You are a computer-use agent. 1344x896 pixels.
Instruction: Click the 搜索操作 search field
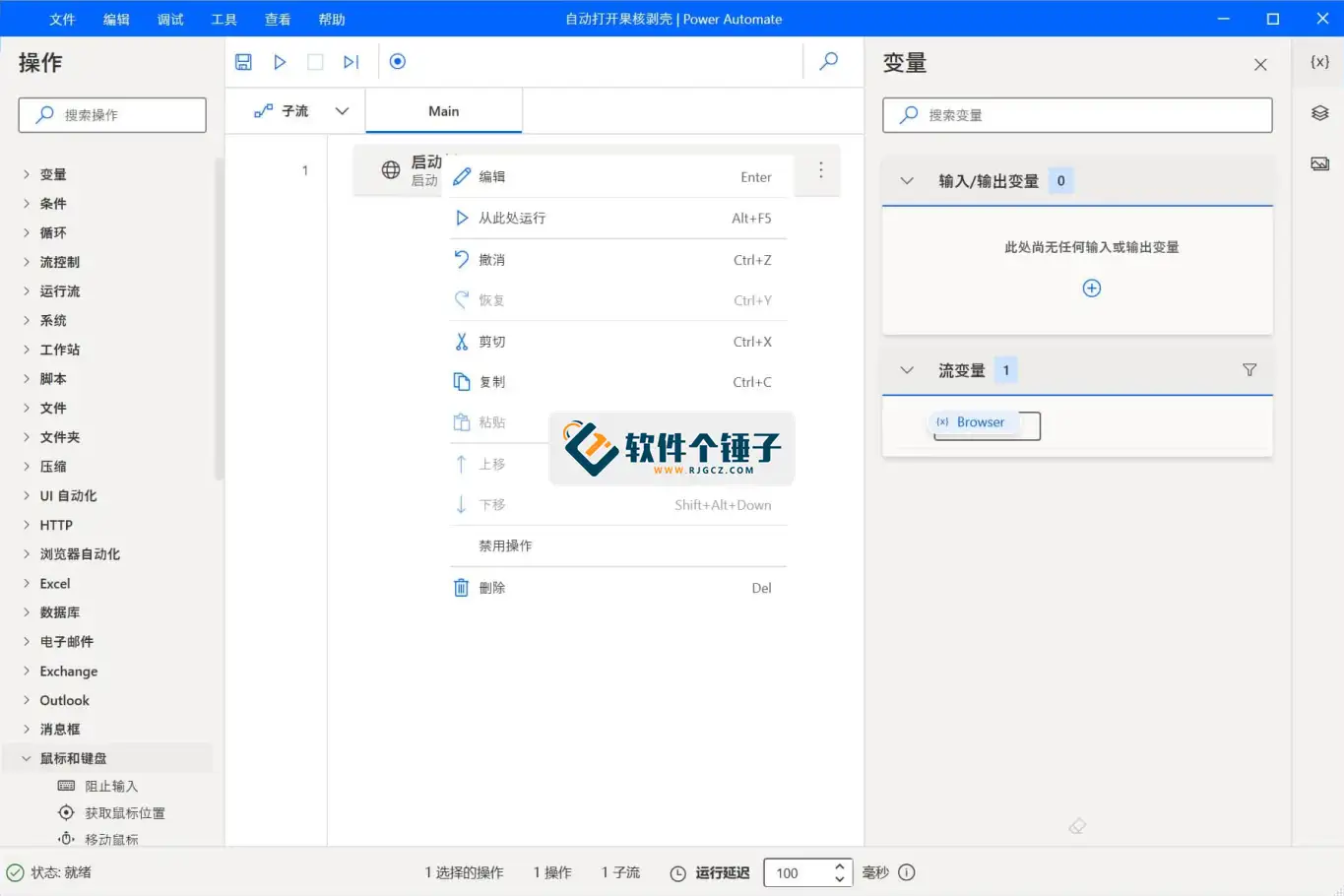point(112,115)
